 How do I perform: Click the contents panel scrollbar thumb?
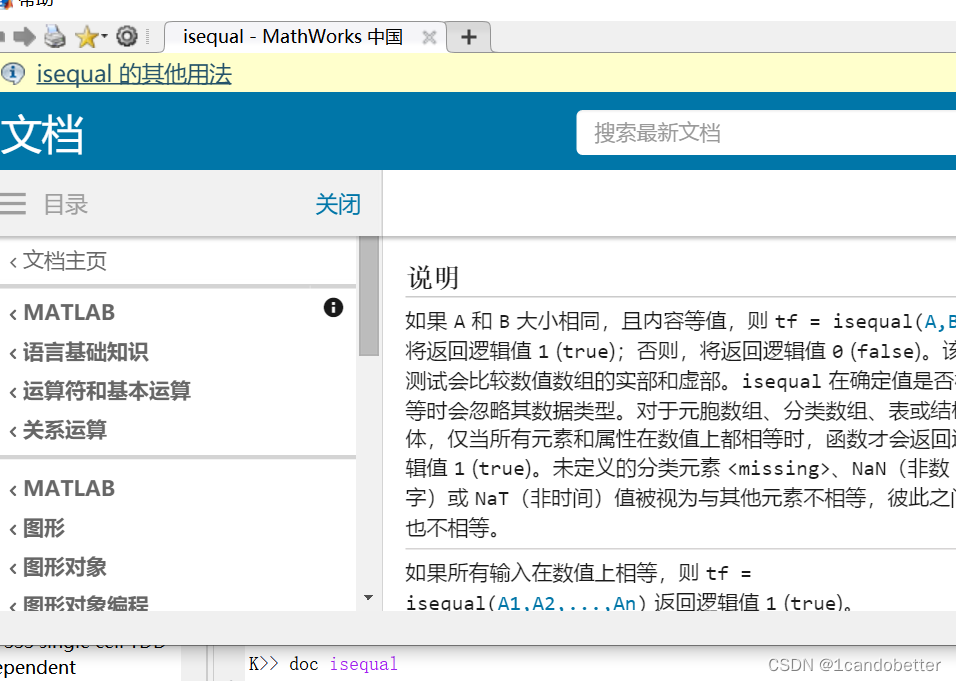(369, 296)
